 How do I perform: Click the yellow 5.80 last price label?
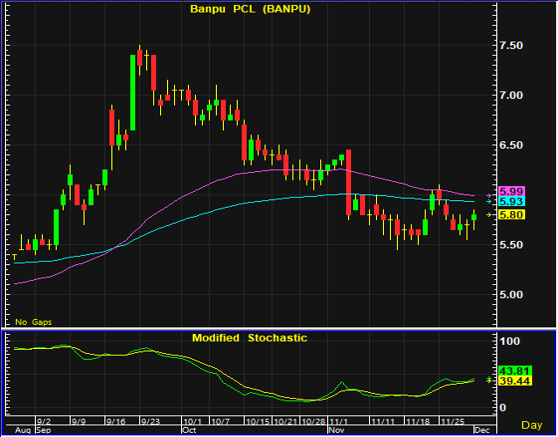point(511,215)
